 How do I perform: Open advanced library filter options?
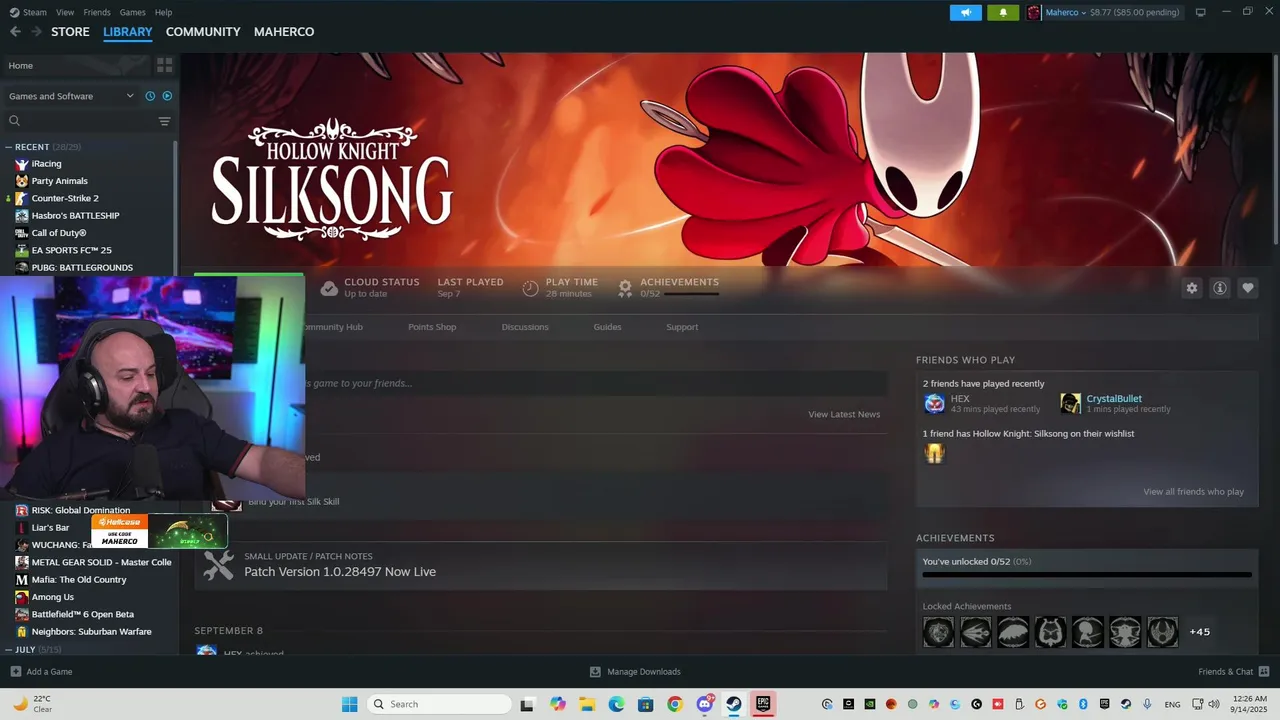pyautogui.click(x=165, y=121)
